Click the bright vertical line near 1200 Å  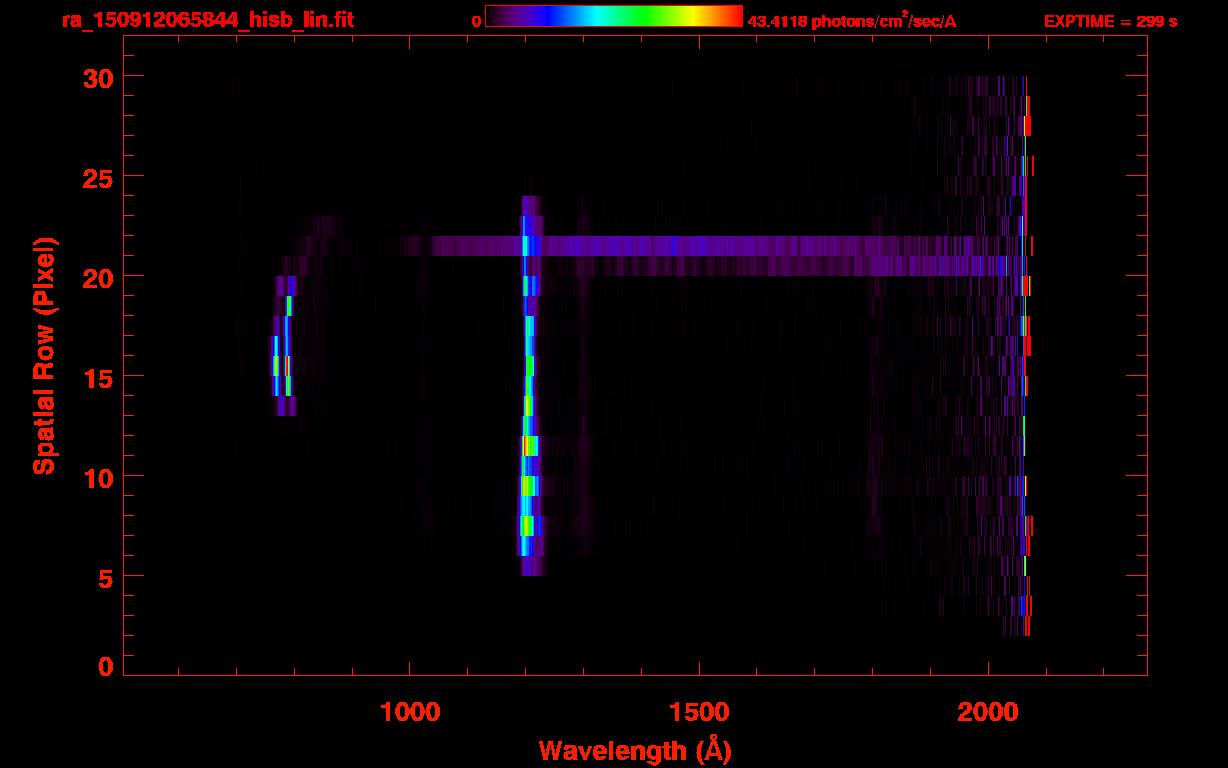pos(529,386)
